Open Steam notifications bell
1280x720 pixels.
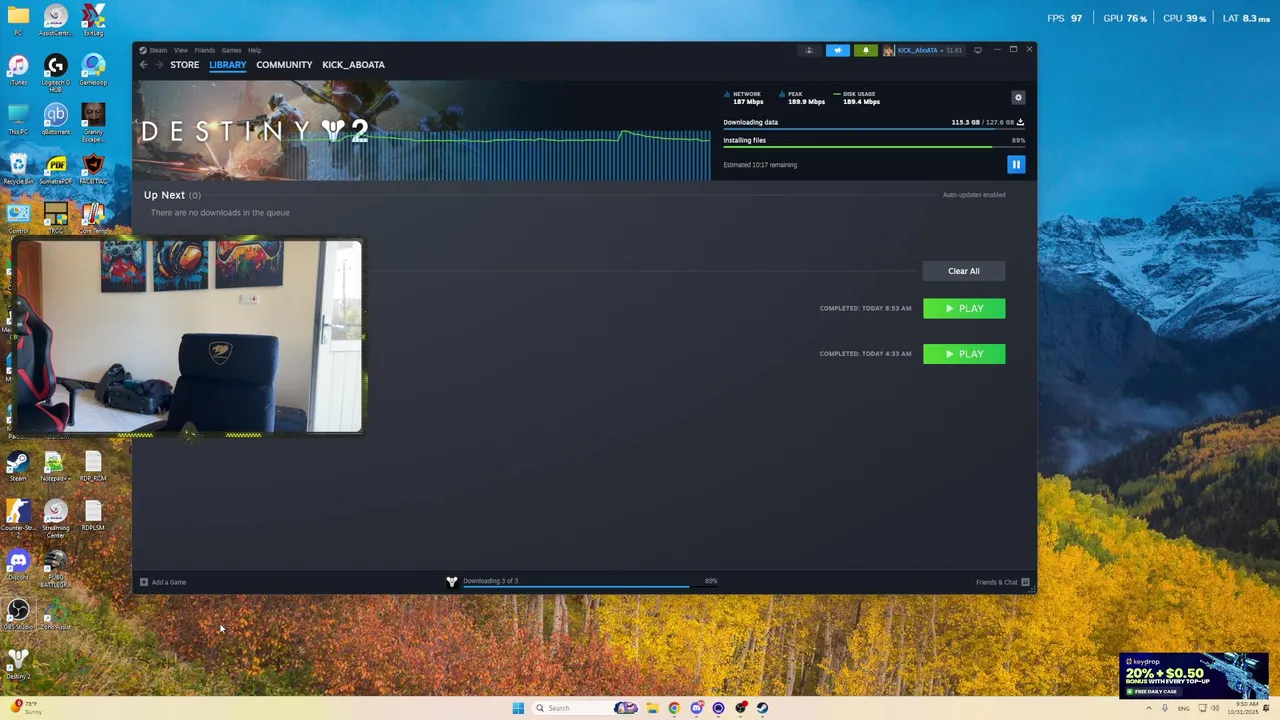865,50
